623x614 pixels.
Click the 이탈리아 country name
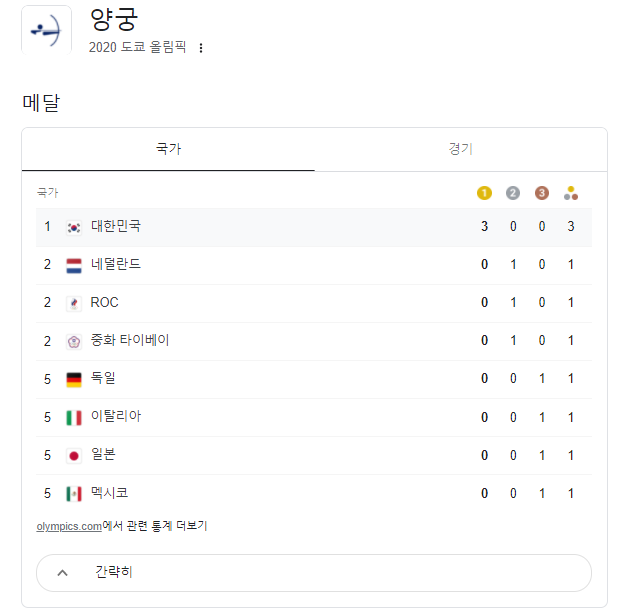coord(116,416)
